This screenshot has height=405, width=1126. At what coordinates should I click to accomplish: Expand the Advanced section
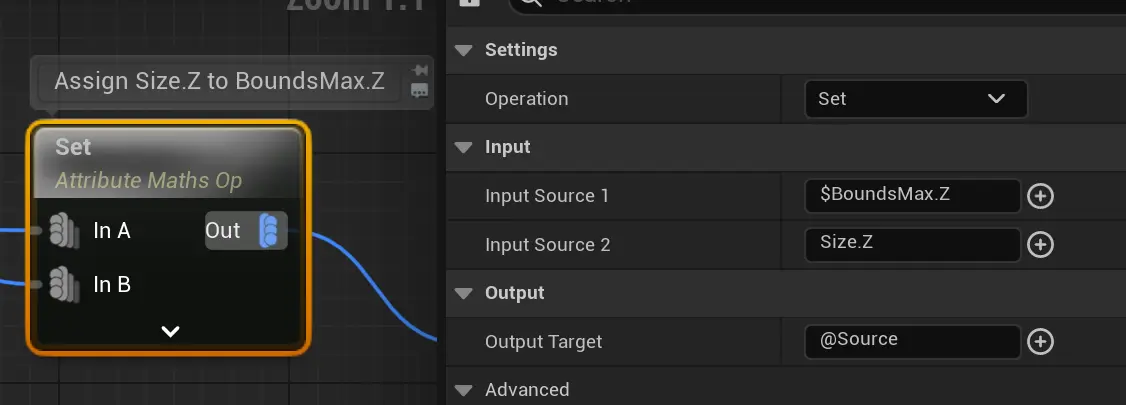coord(463,390)
